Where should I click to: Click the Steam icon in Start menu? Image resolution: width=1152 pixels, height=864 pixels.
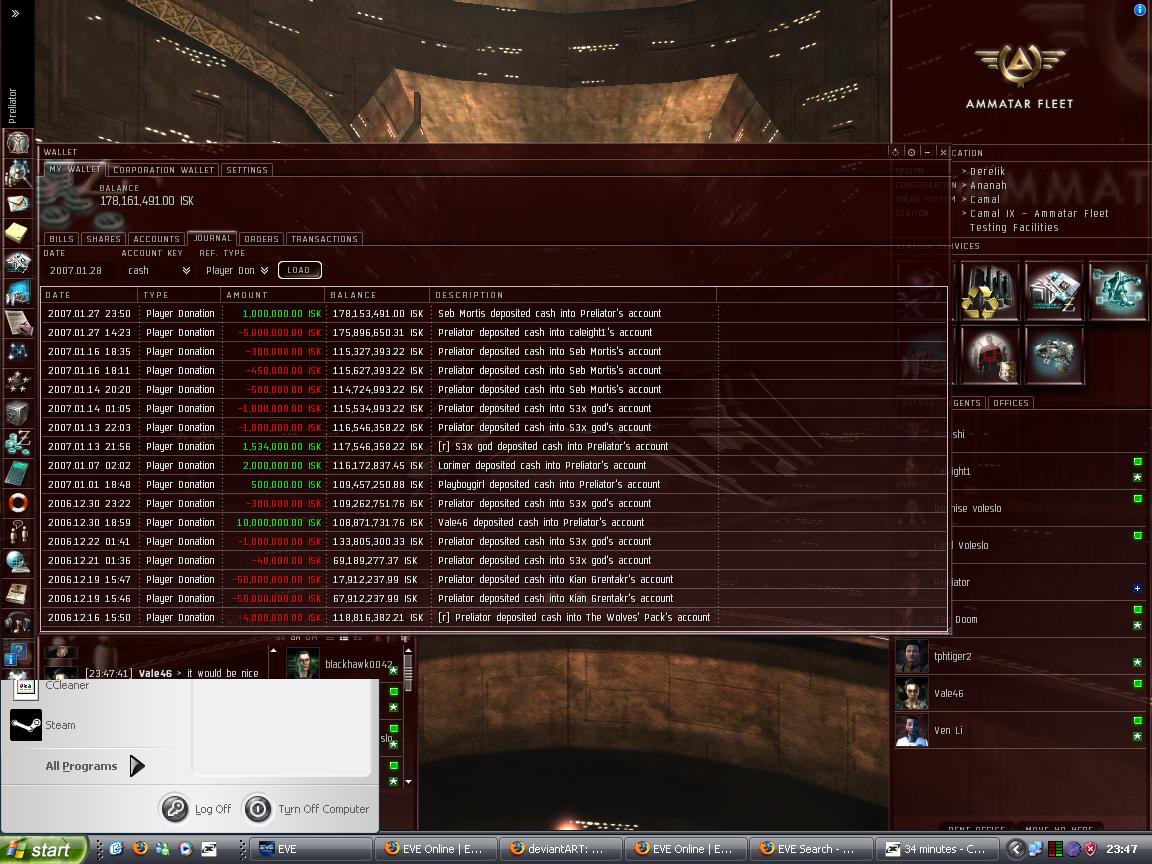click(26, 725)
